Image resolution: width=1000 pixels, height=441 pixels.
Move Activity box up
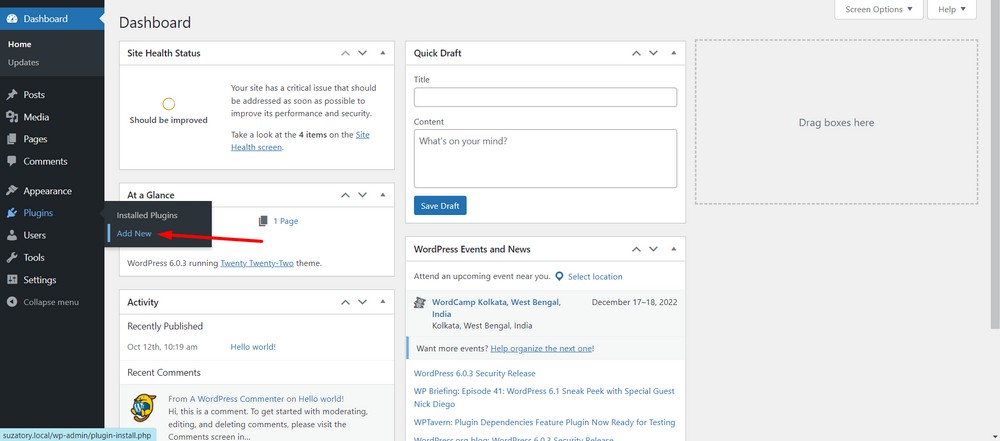click(345, 302)
